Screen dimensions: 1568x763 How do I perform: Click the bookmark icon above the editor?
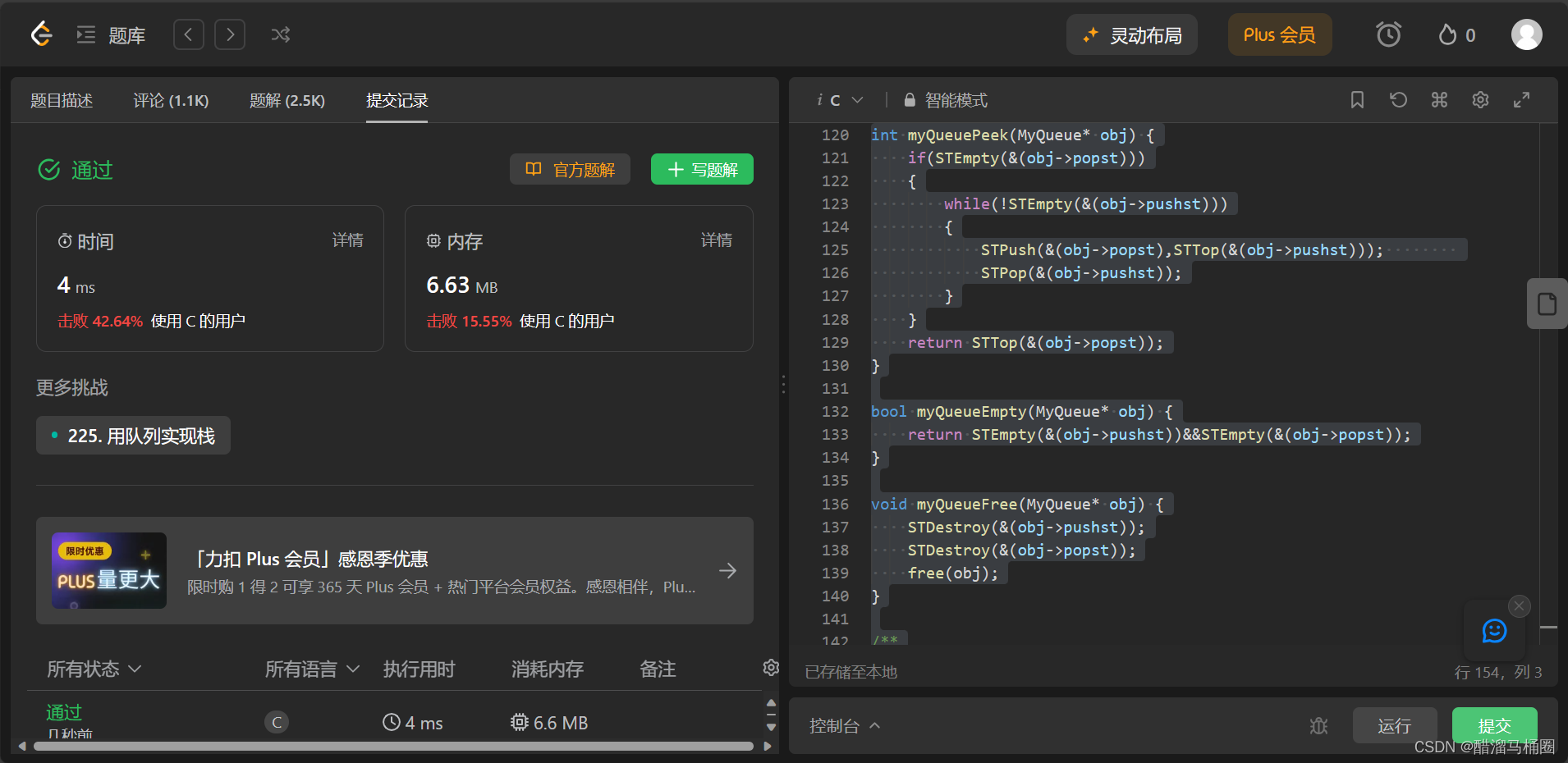(x=1357, y=99)
